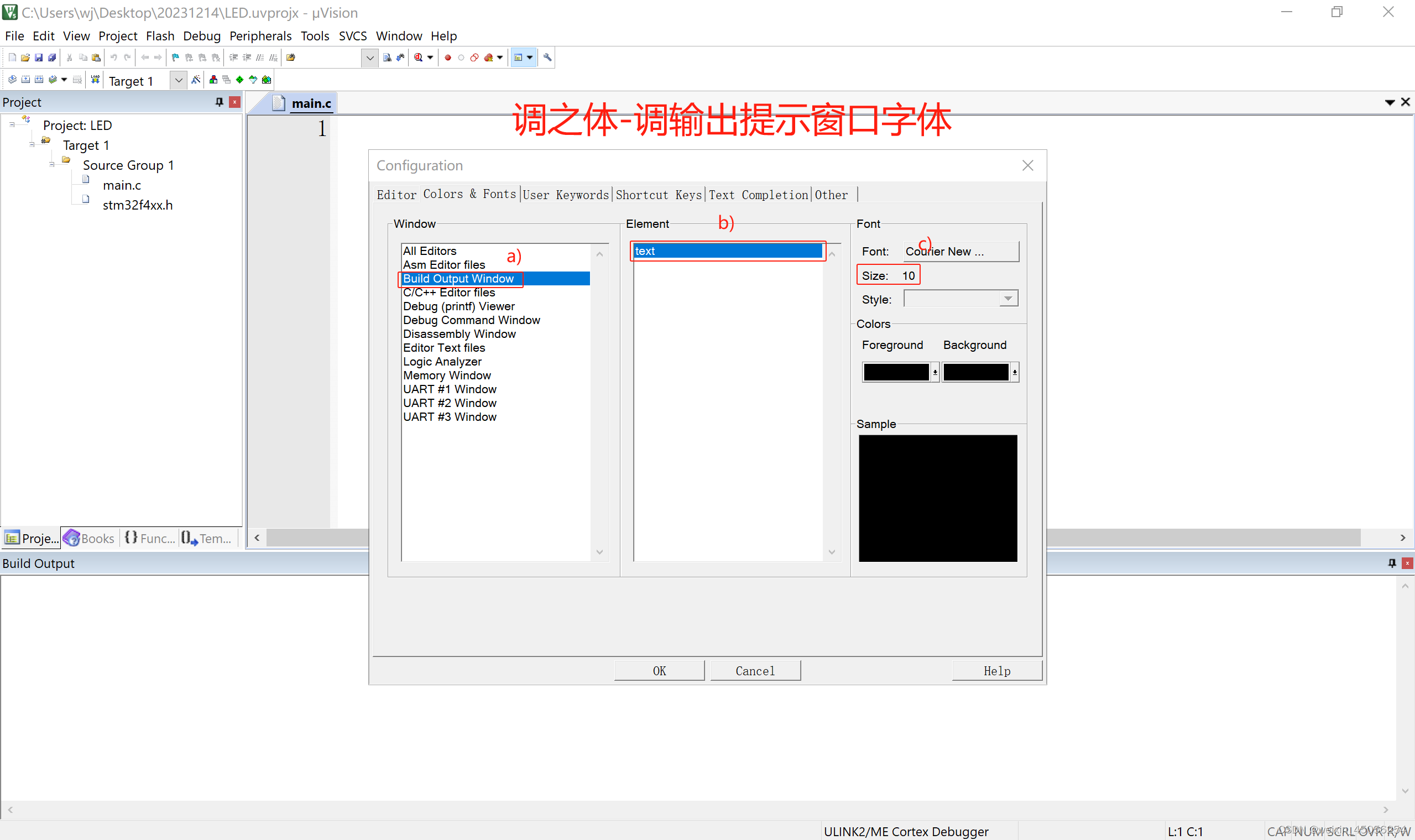Open the Background color picker
This screenshot has width=1415, height=840.
coord(980,372)
